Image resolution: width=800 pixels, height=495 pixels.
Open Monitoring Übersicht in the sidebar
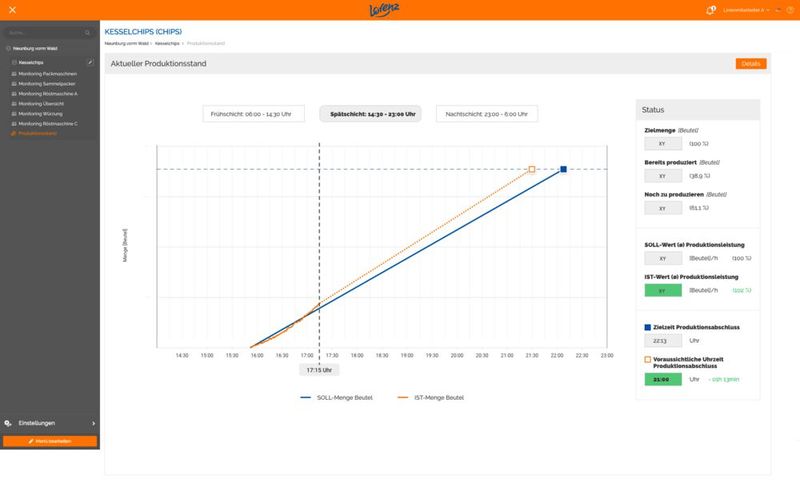[x=41, y=104]
